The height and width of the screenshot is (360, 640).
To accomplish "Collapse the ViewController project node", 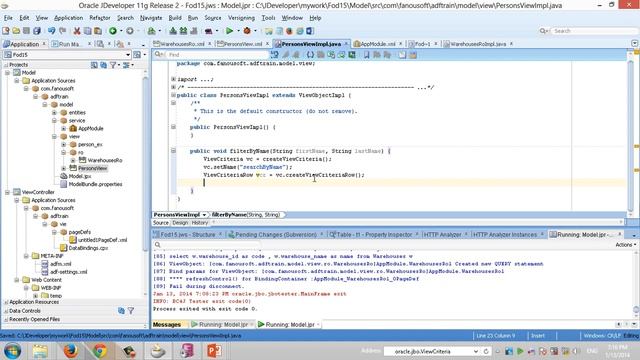I will (x=7, y=192).
